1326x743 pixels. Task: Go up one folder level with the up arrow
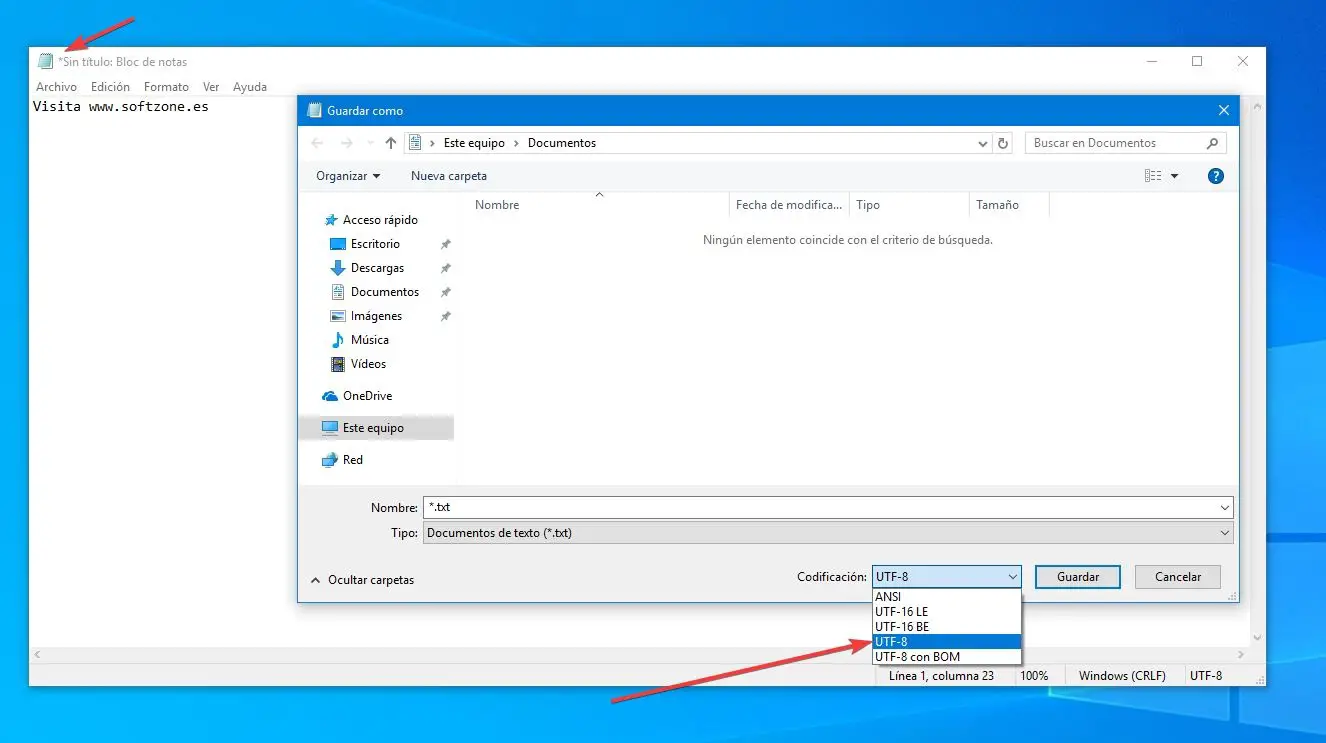coord(391,143)
